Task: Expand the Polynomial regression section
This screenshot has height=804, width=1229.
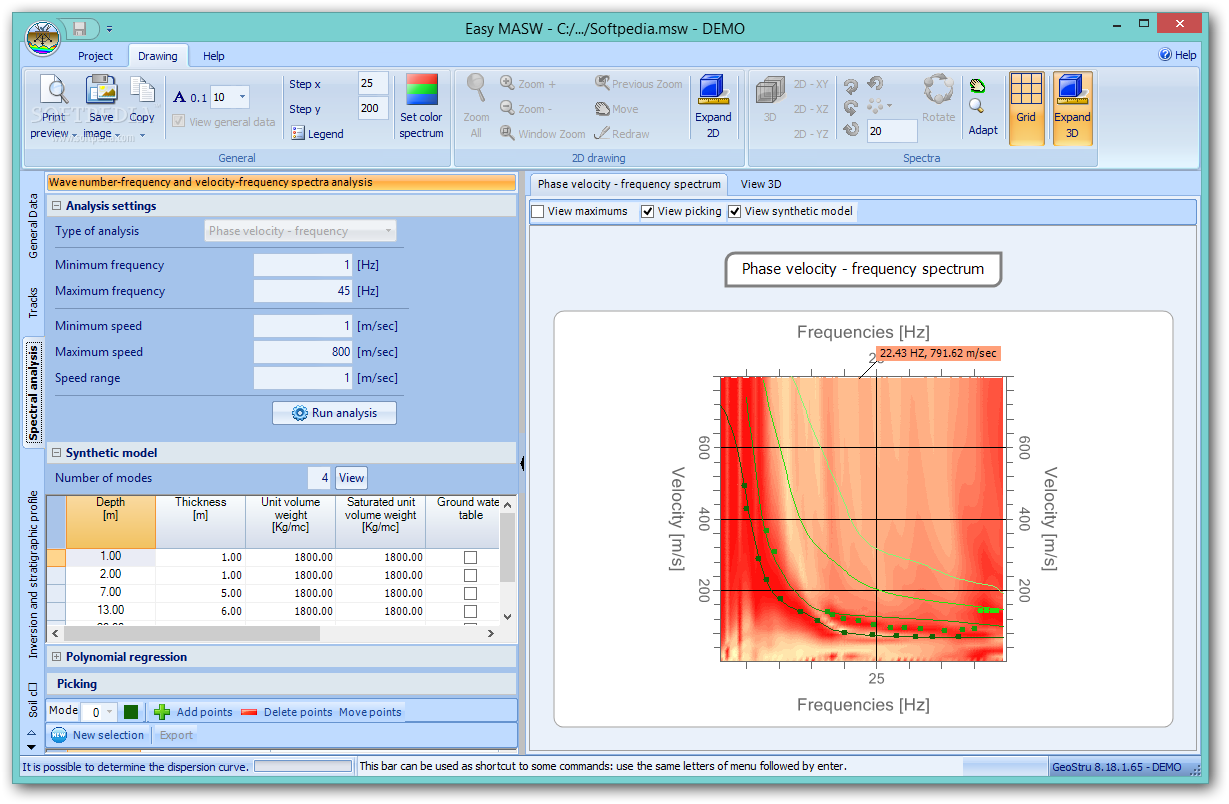Action: click(x=57, y=657)
